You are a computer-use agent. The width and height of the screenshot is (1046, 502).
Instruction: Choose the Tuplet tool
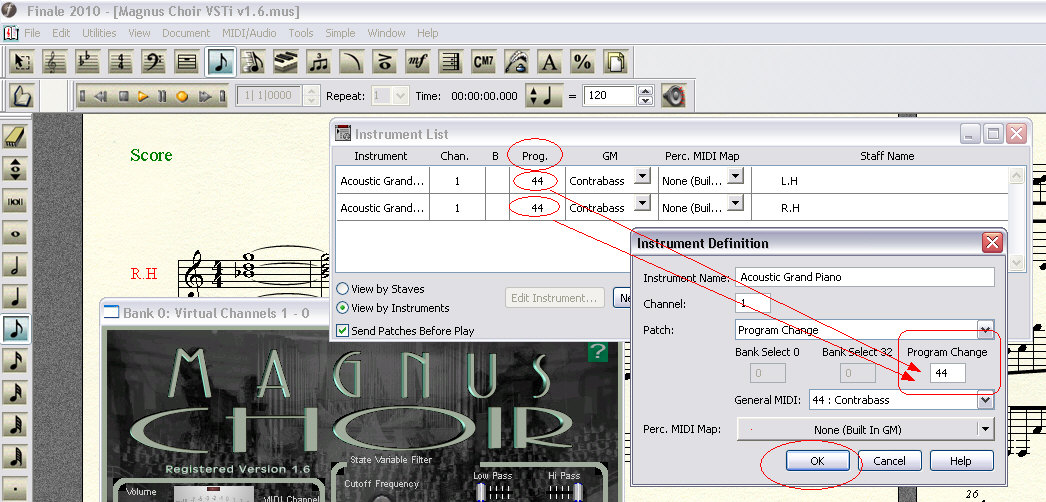(x=318, y=62)
